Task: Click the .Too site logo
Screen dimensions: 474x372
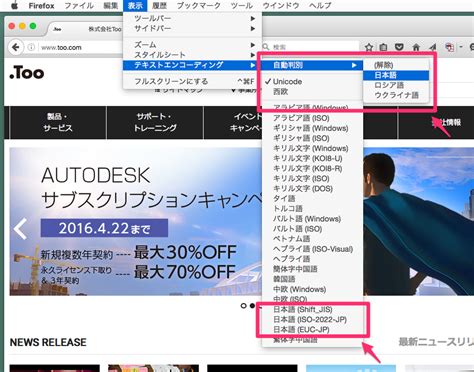Action: click(x=27, y=73)
